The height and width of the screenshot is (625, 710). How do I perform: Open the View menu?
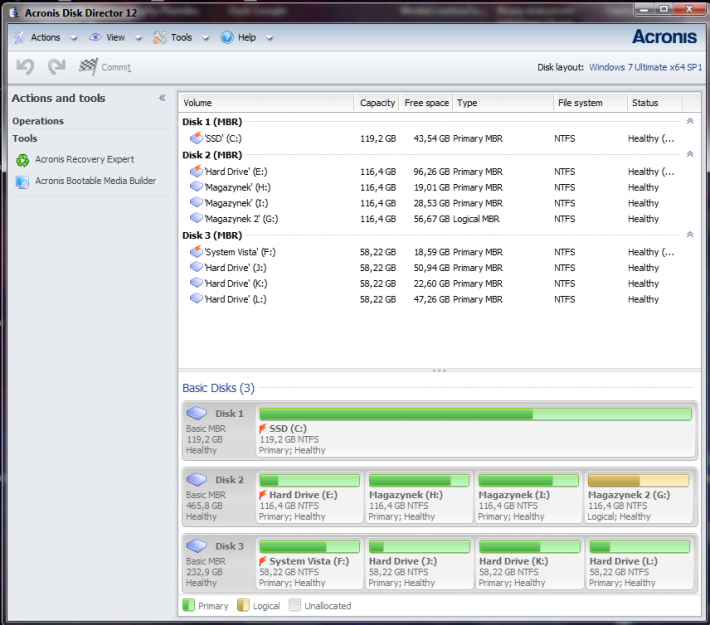115,38
